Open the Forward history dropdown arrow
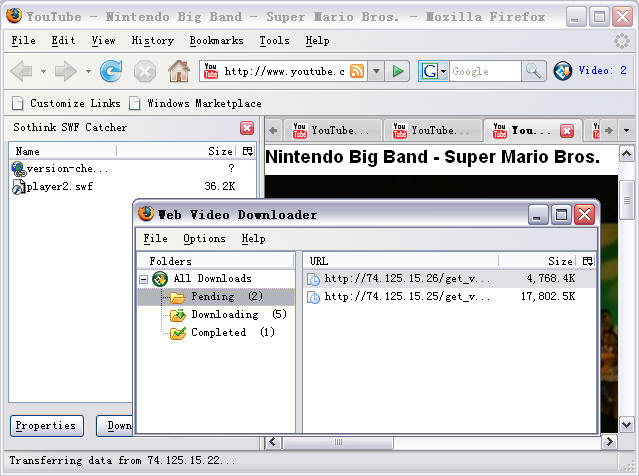639x476 pixels. click(88, 71)
